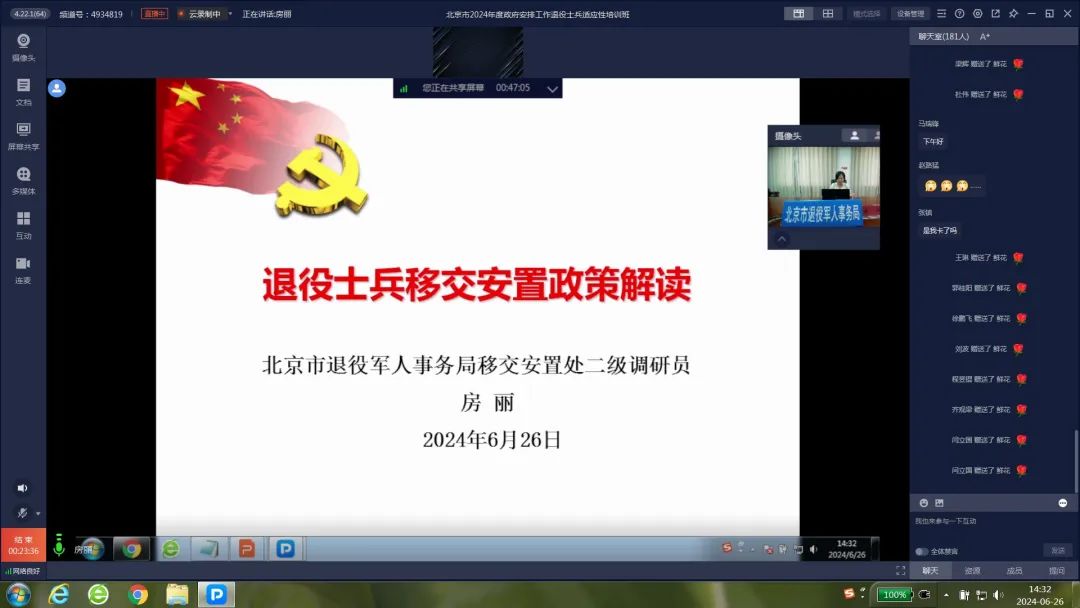Click the blue P app in taskbar

click(x=216, y=594)
